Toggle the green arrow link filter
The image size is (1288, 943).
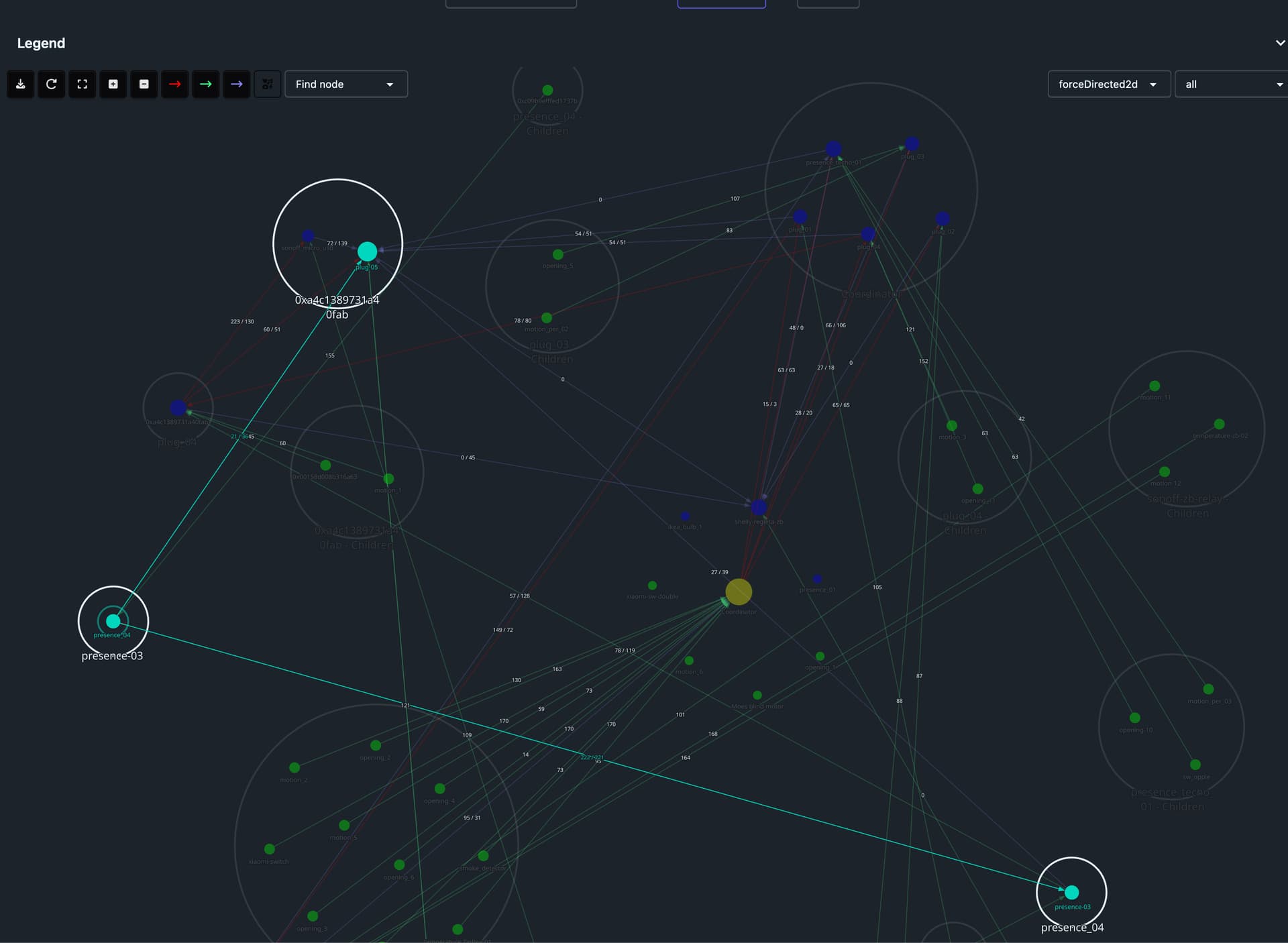(x=206, y=84)
